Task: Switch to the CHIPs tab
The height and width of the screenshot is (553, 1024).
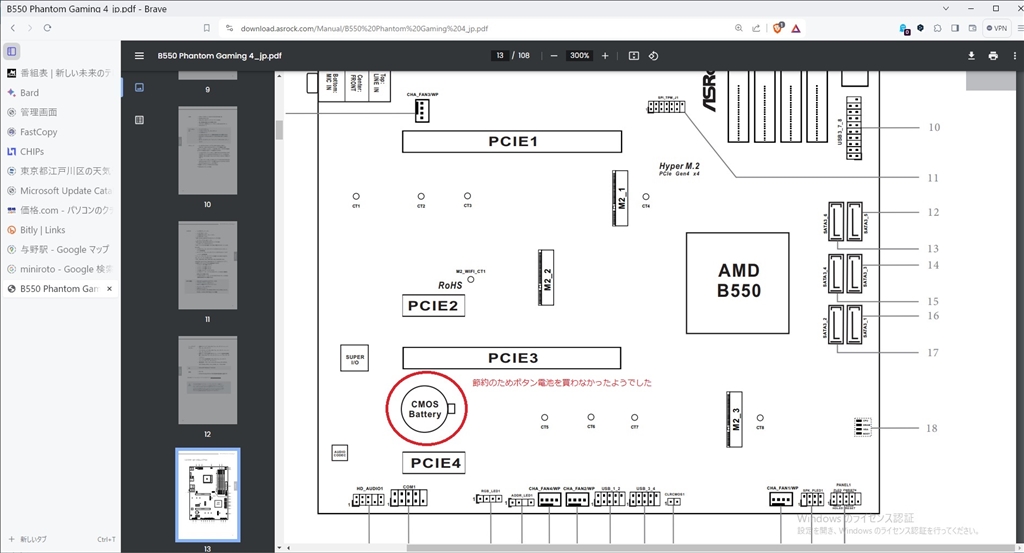Action: pos(61,151)
